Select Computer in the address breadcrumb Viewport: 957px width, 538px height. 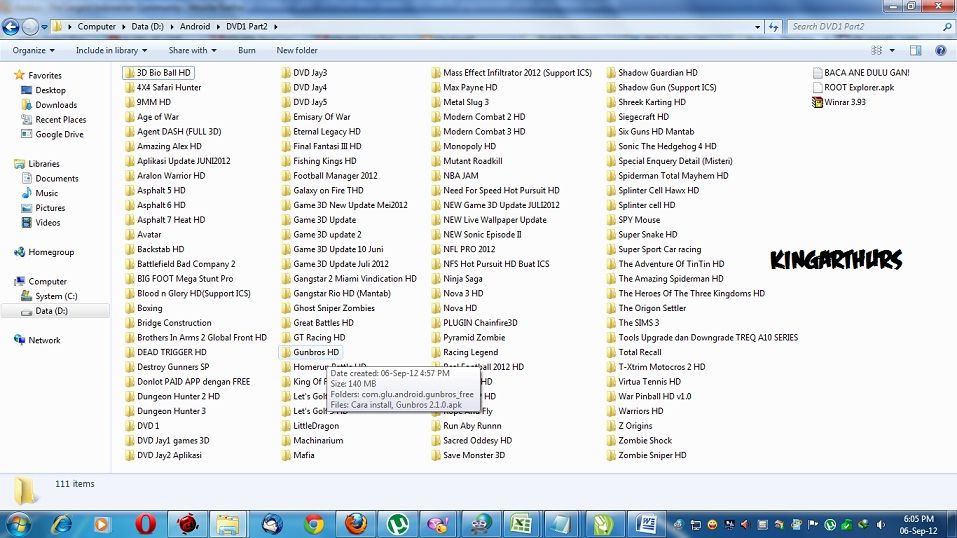click(96, 27)
